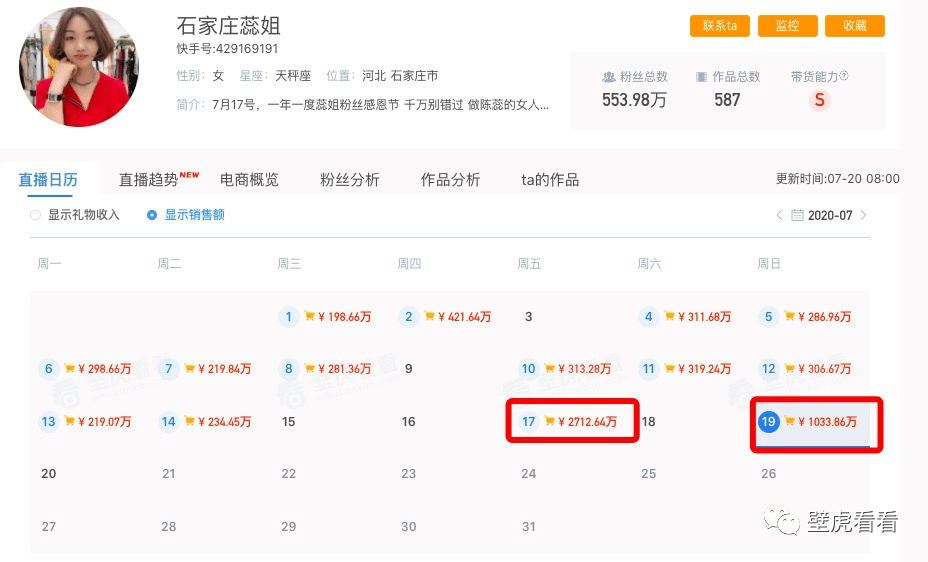Screen dimensions: 928x562
Task: Click the cart icon on July 2
Action: click(x=429, y=317)
